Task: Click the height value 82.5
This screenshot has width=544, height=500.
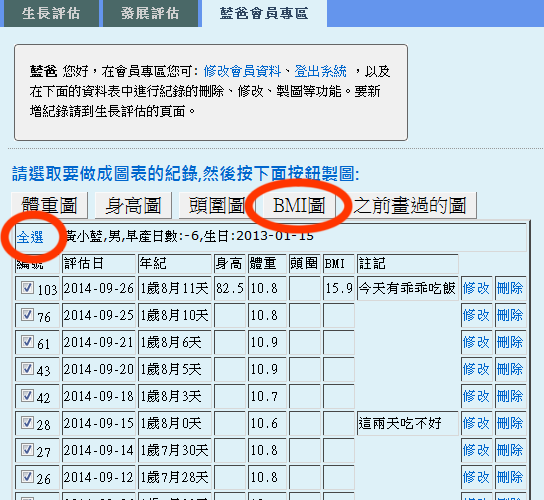Action: 230,288
